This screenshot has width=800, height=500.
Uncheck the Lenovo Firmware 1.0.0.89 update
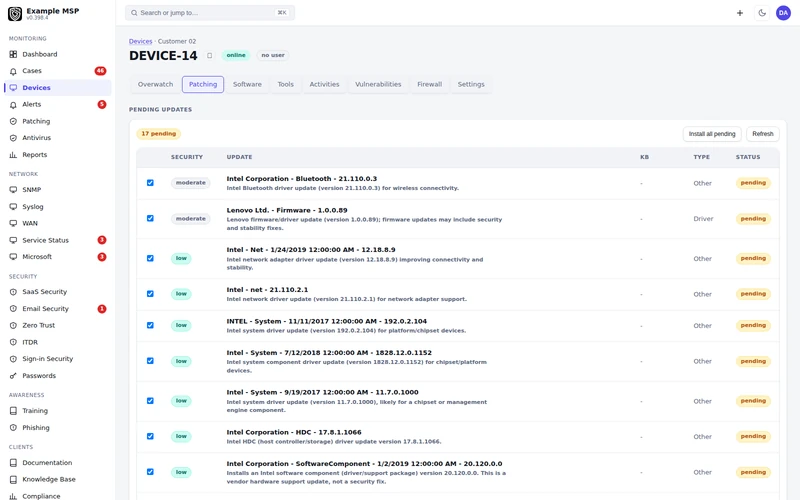(x=150, y=218)
